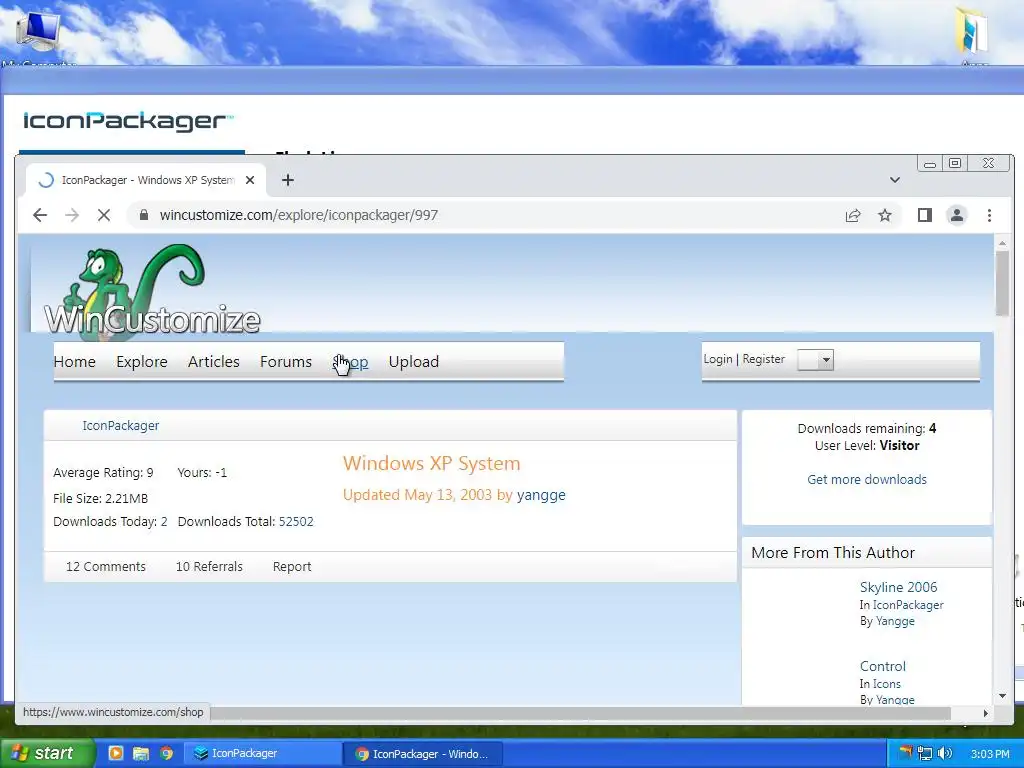Click the WinCustomize gecko logo

click(152, 291)
